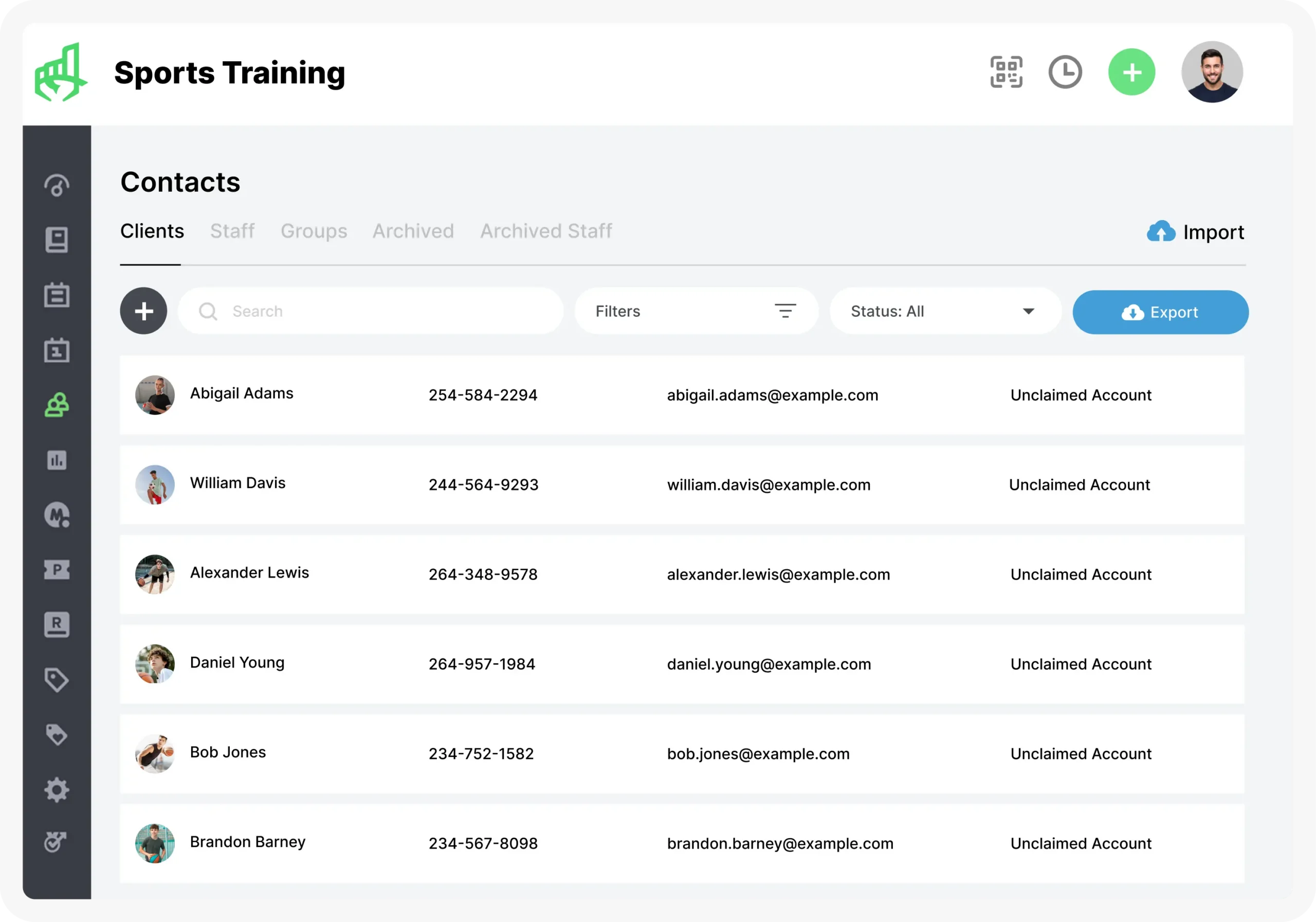Click Unclaimed Account for Bob Jones
This screenshot has height=922, width=1316.
click(x=1081, y=753)
